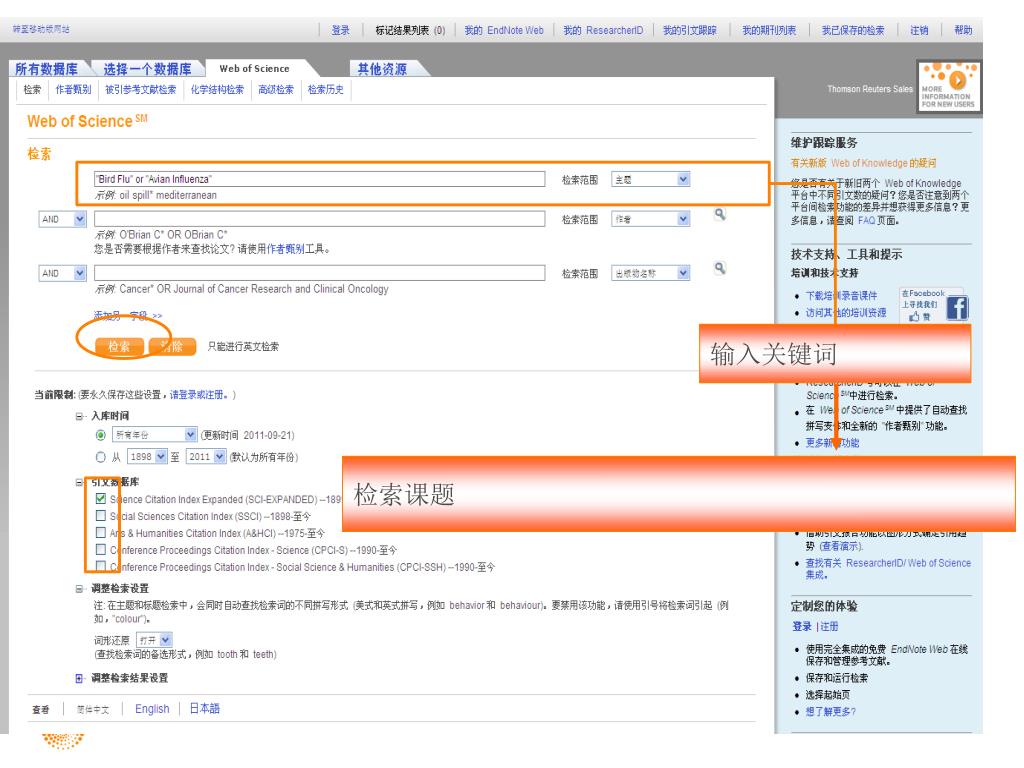Open the Facebook logo icon
Viewport: 1024px width, 768px height.
pyautogui.click(x=957, y=308)
